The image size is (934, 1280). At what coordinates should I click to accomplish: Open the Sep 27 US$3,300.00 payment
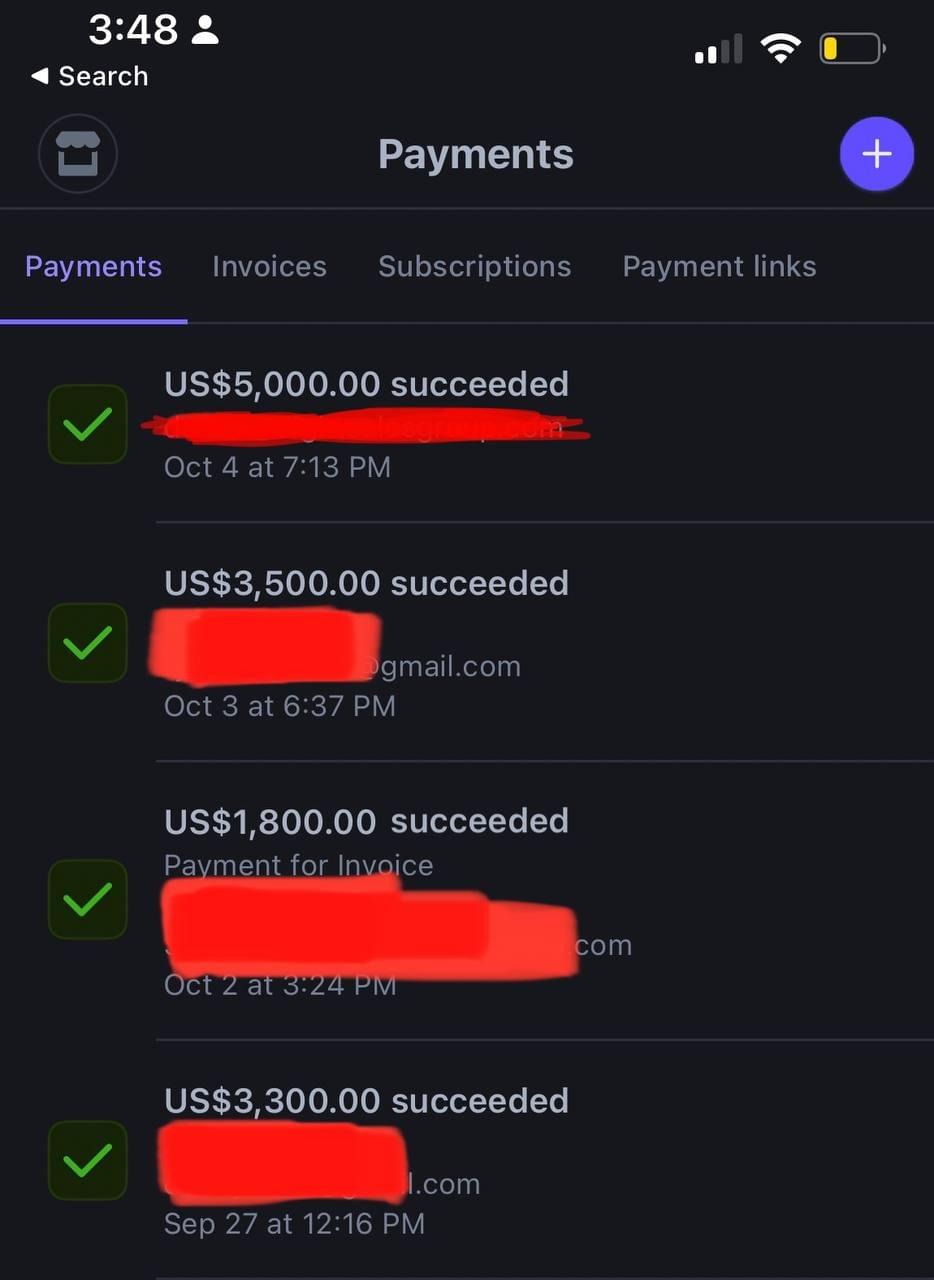tap(467, 1160)
